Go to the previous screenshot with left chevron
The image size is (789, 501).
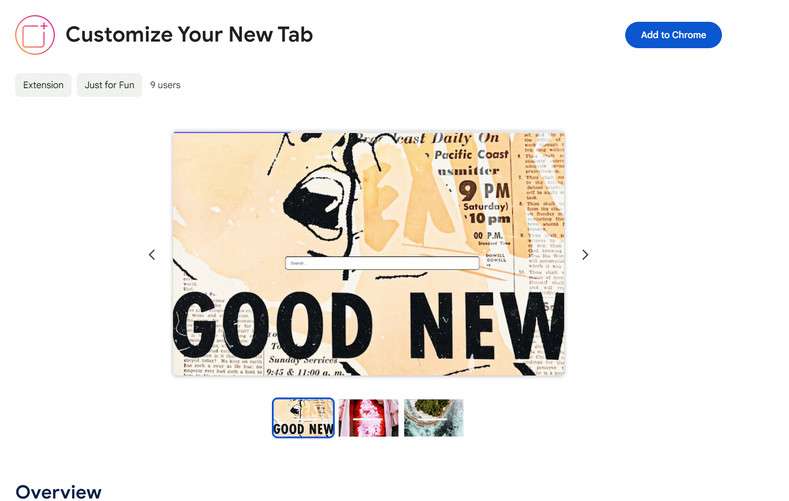[152, 255]
